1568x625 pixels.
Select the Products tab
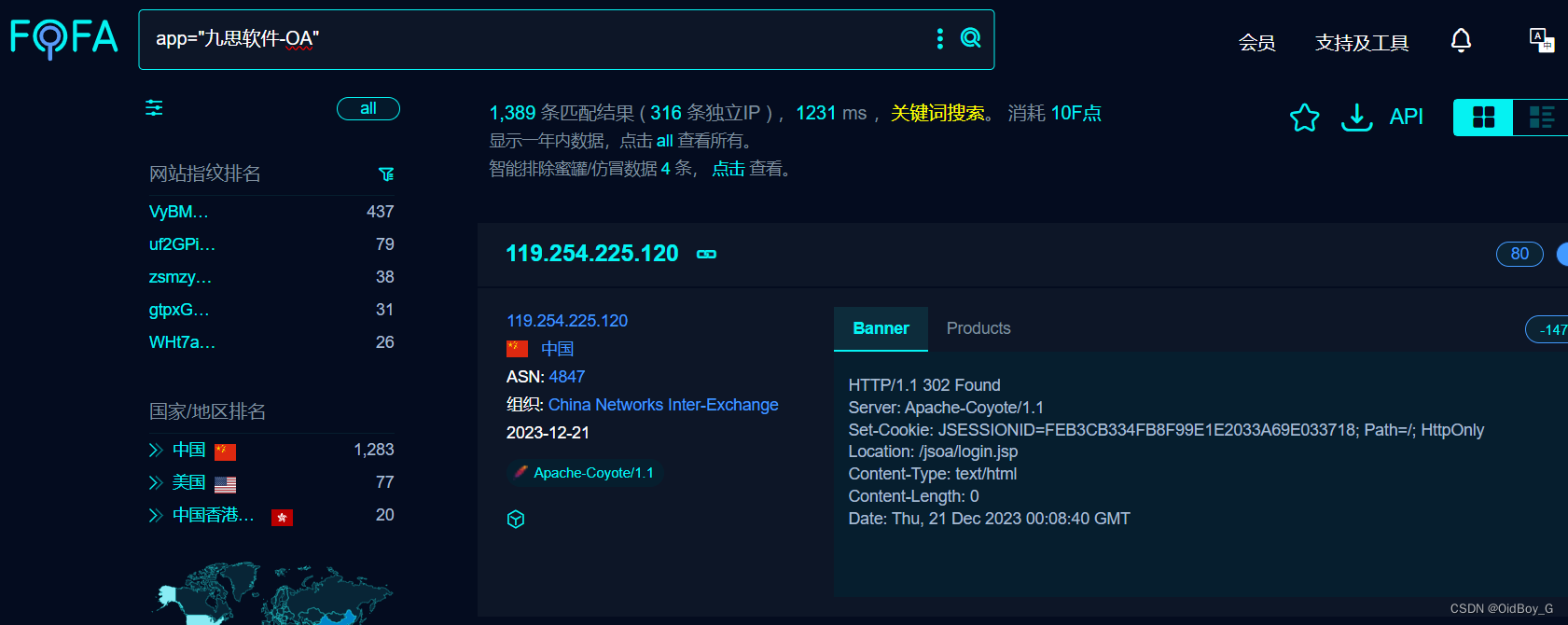[x=978, y=328]
